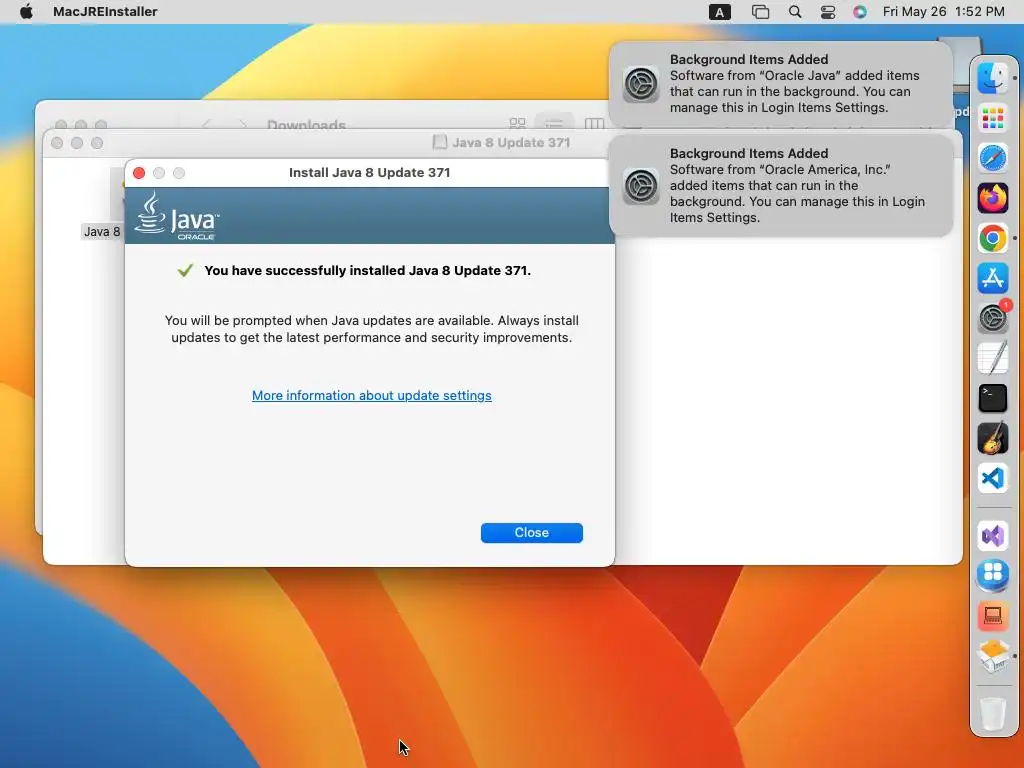Launch GarageBand from the Dock

pos(993,438)
